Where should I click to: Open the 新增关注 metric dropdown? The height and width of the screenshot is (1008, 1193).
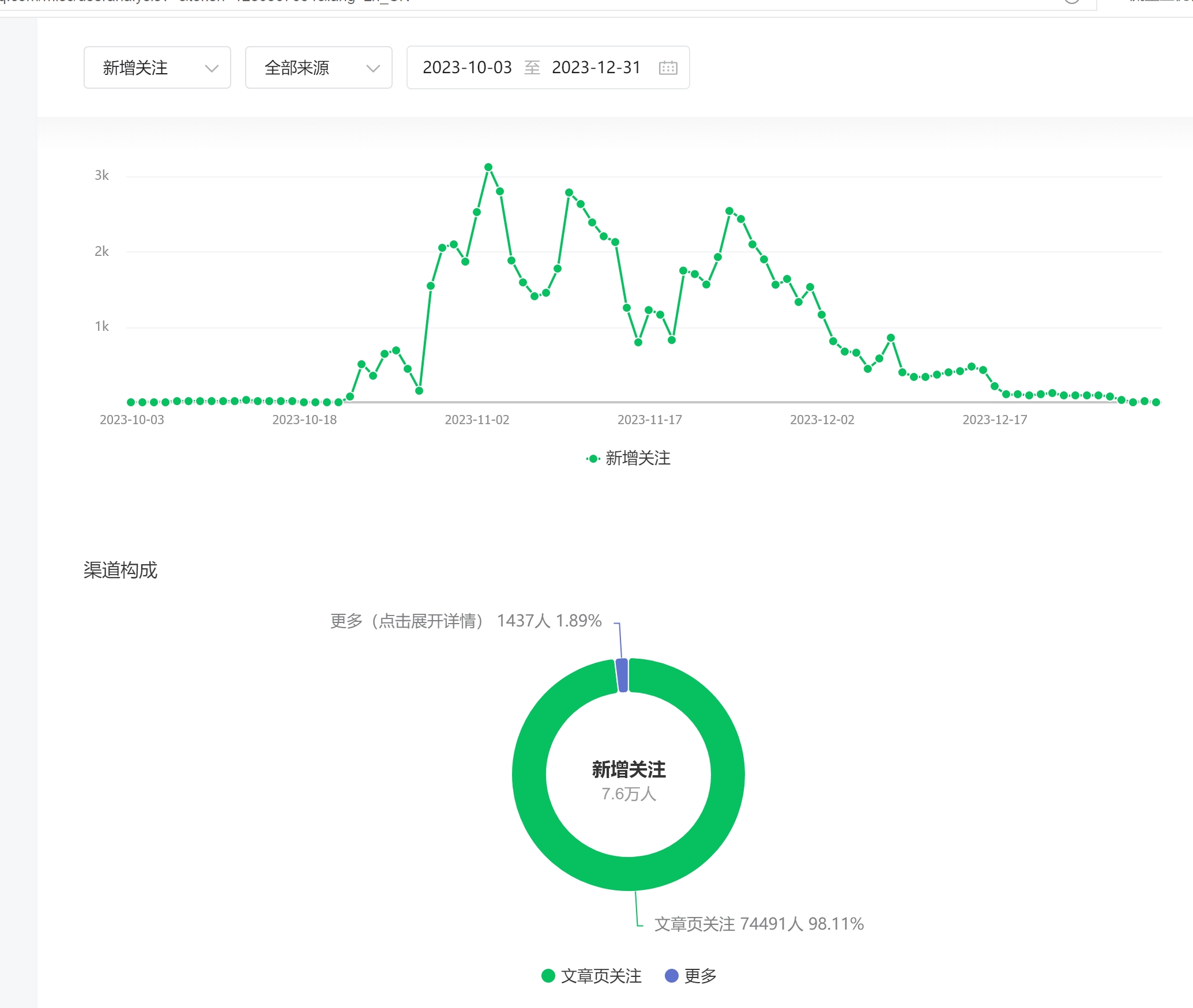tap(157, 67)
